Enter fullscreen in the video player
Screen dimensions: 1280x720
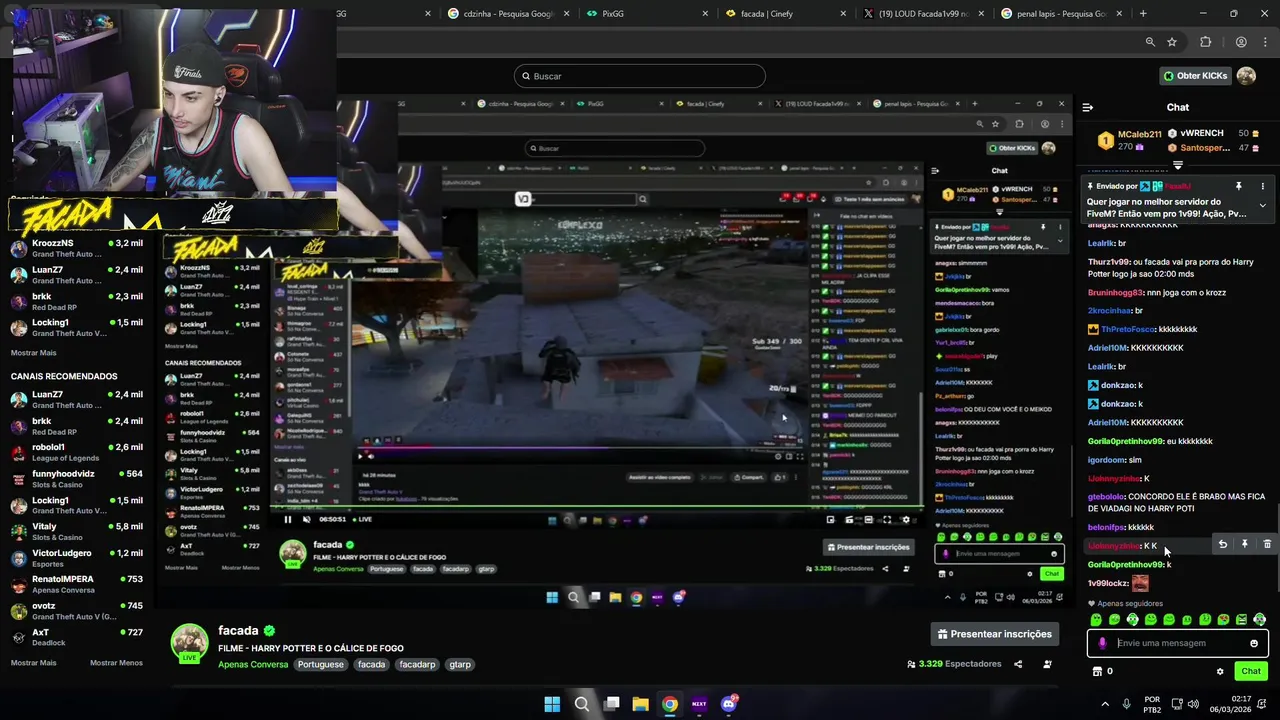click(887, 519)
